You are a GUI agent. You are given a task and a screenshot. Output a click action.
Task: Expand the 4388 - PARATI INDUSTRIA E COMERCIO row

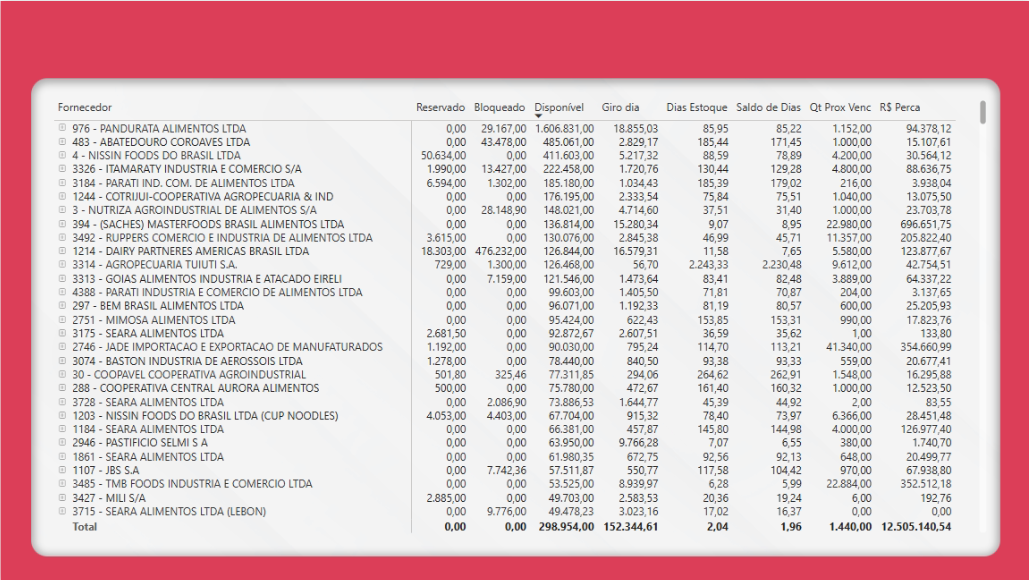point(62,292)
